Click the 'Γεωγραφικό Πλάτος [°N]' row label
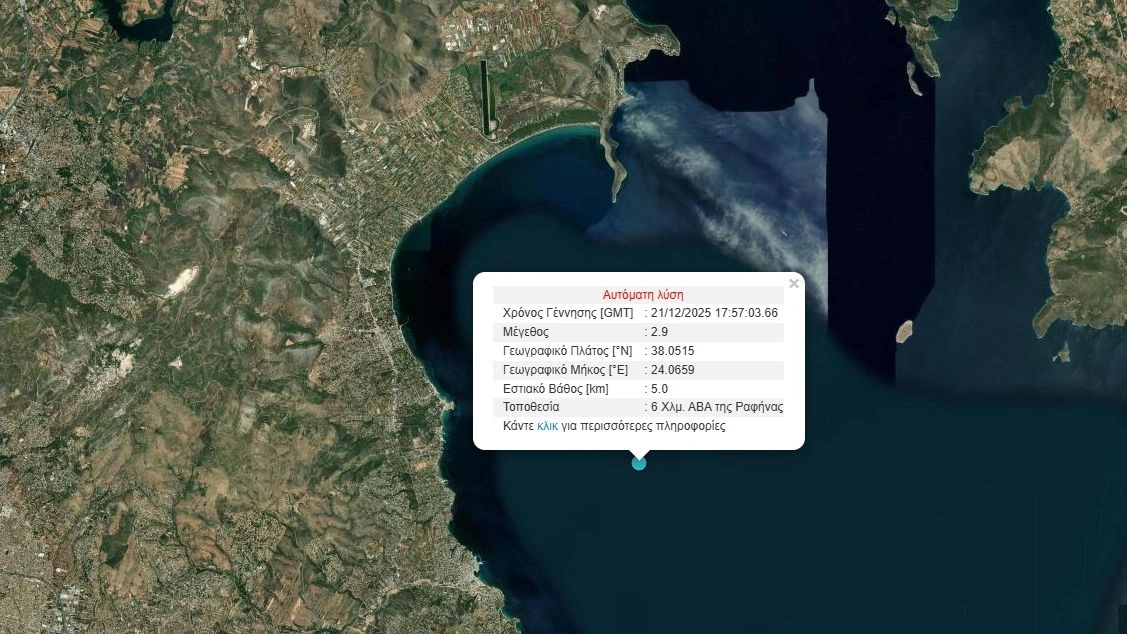 (x=567, y=351)
